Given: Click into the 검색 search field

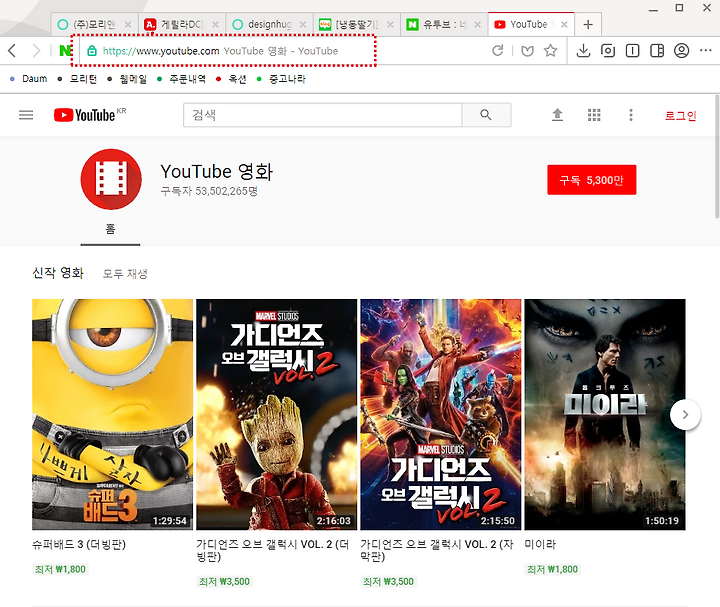Looking at the screenshot, I should coord(322,115).
